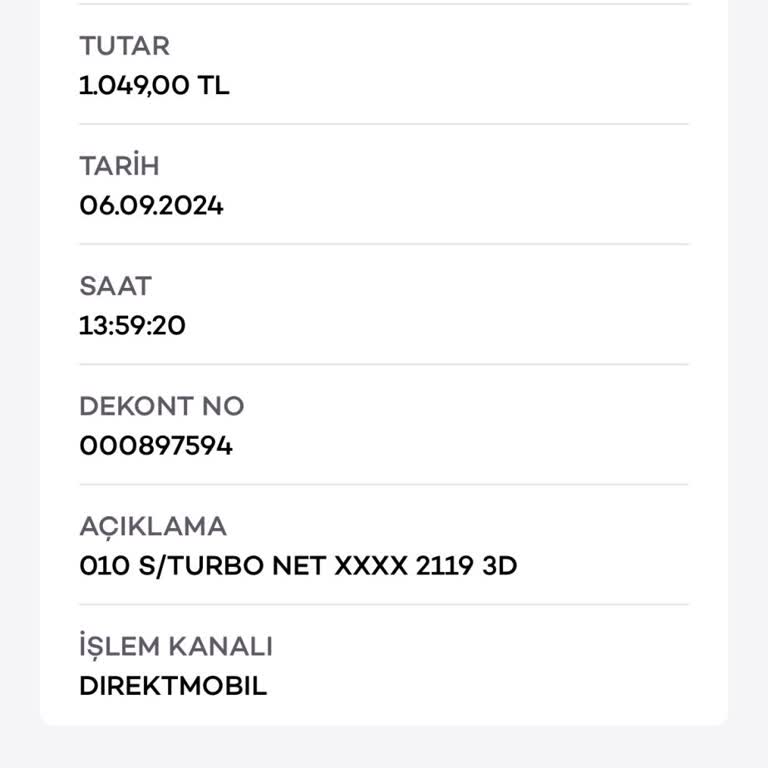Click the masked XXXX card digits
Viewport: 768px width, 768px height.
click(x=370, y=566)
